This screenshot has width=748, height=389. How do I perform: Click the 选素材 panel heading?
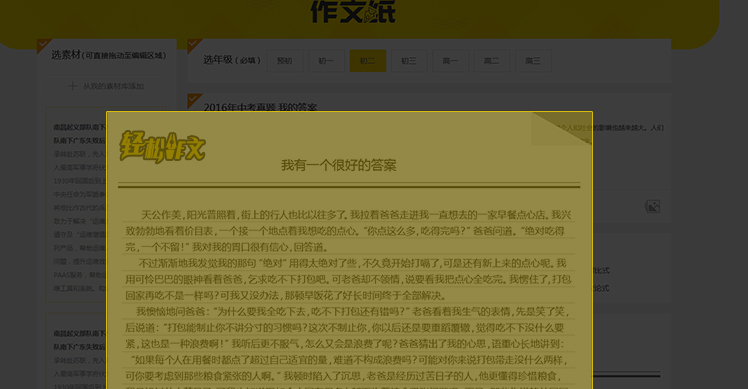(109, 55)
